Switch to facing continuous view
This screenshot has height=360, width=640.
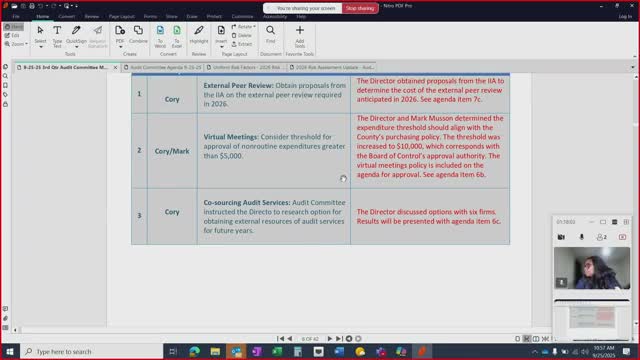pos(545,339)
